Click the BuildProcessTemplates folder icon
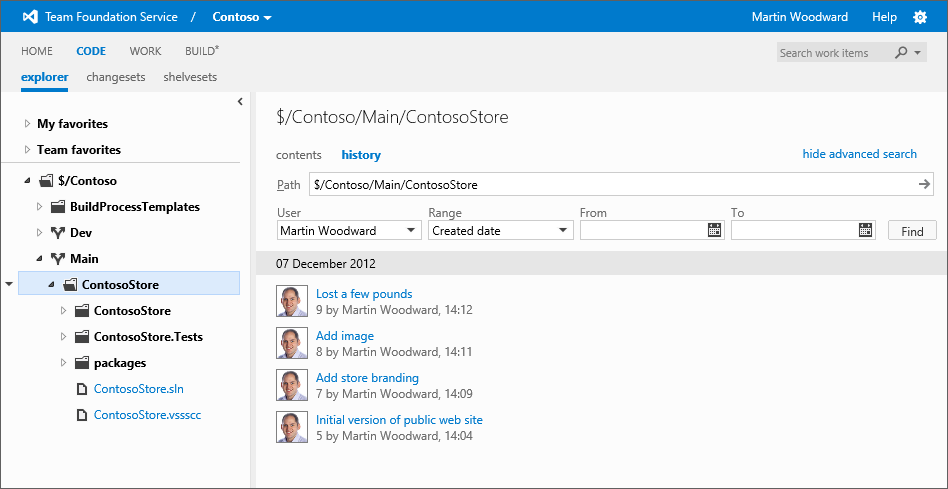Screen dimensions: 948x489 58,207
